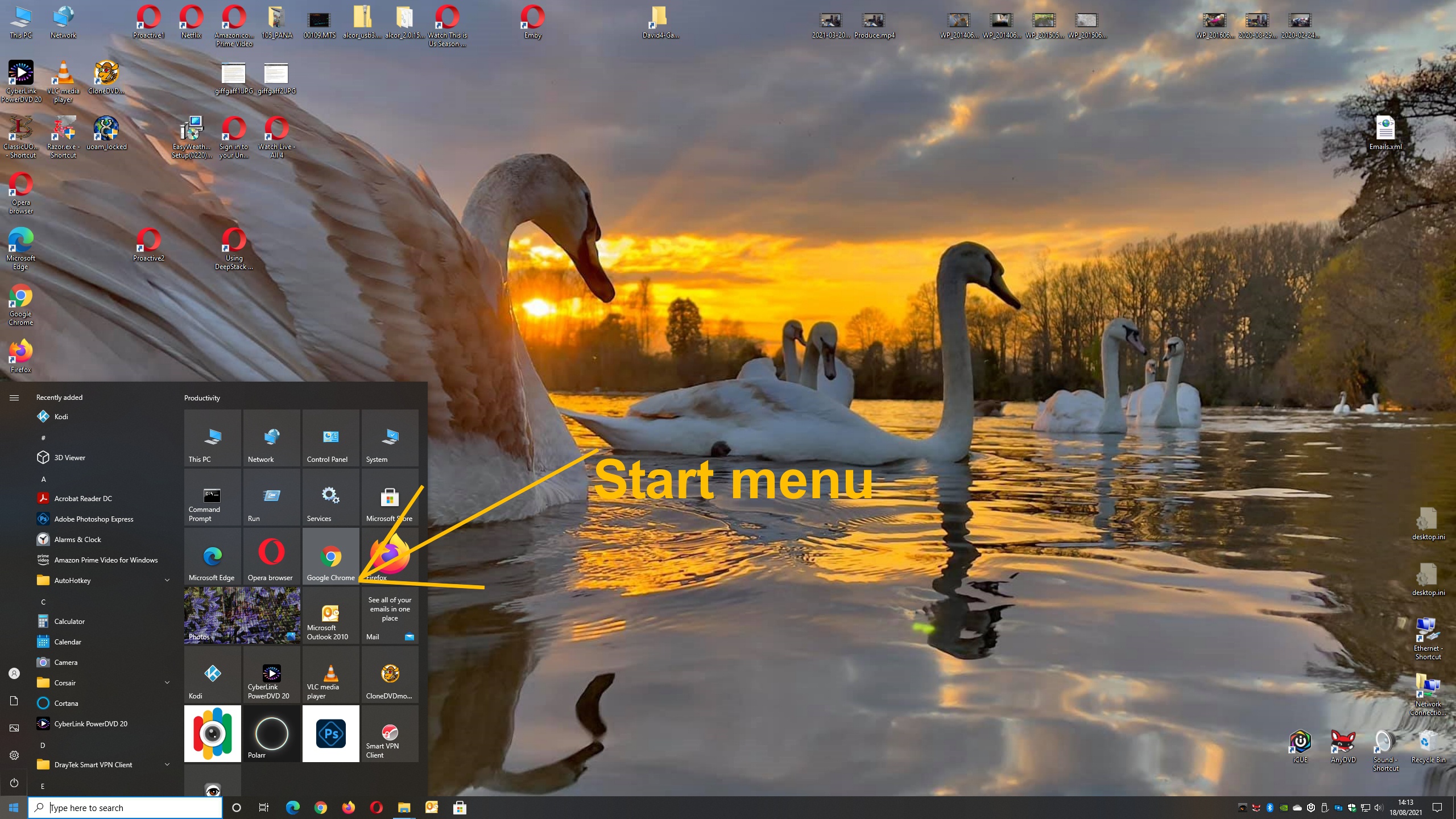The height and width of the screenshot is (819, 1456).
Task: Click Firefox icon in the taskbar
Action: pos(348,808)
